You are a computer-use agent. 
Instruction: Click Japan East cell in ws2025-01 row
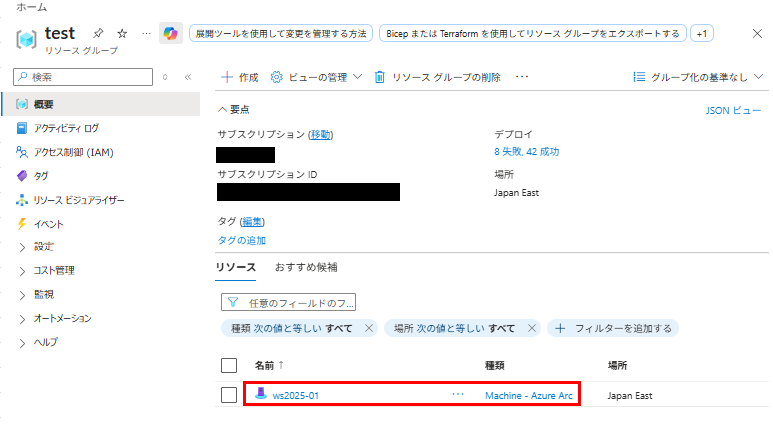pyautogui.click(x=630, y=395)
